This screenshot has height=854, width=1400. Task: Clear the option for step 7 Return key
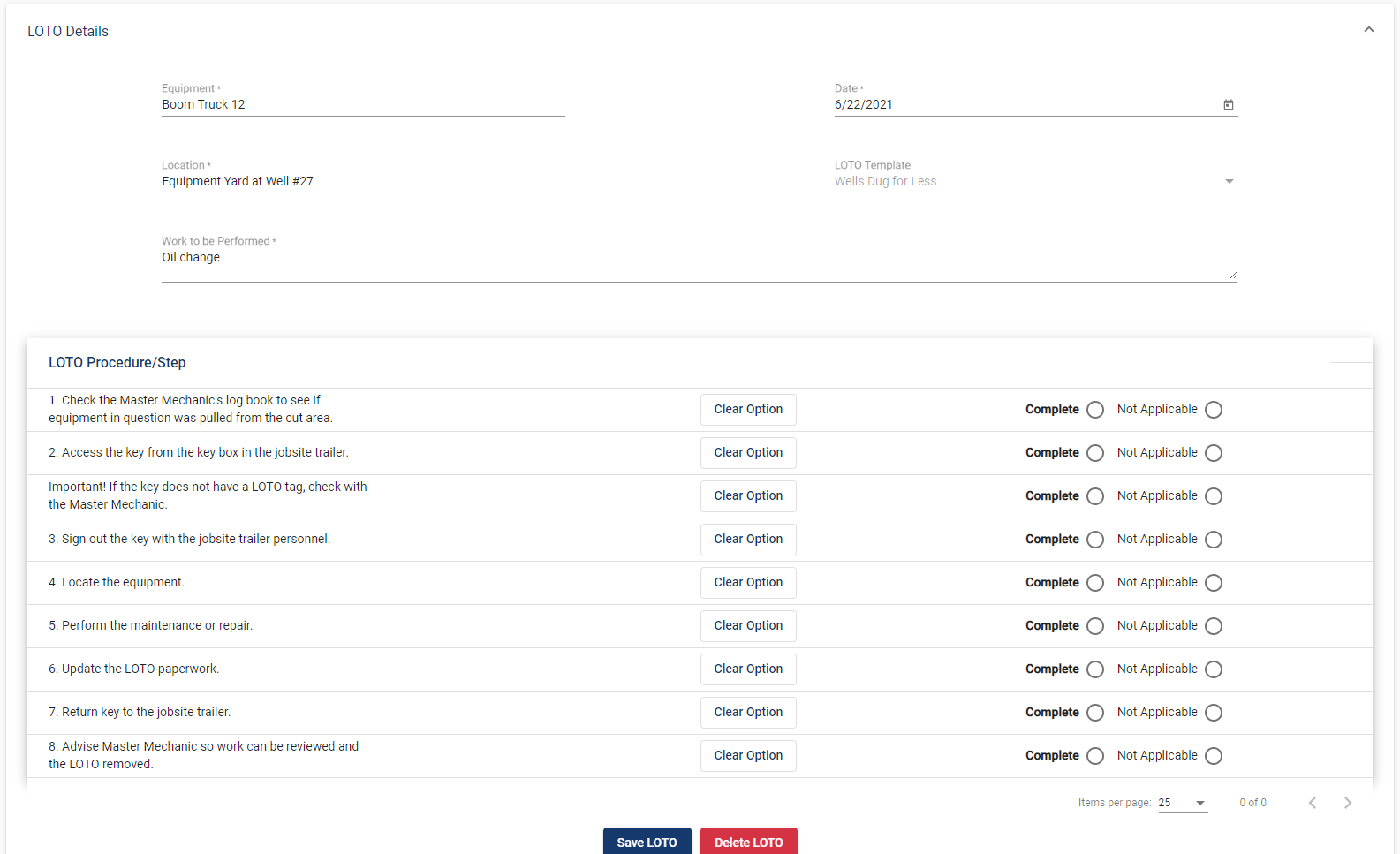pyautogui.click(x=748, y=713)
